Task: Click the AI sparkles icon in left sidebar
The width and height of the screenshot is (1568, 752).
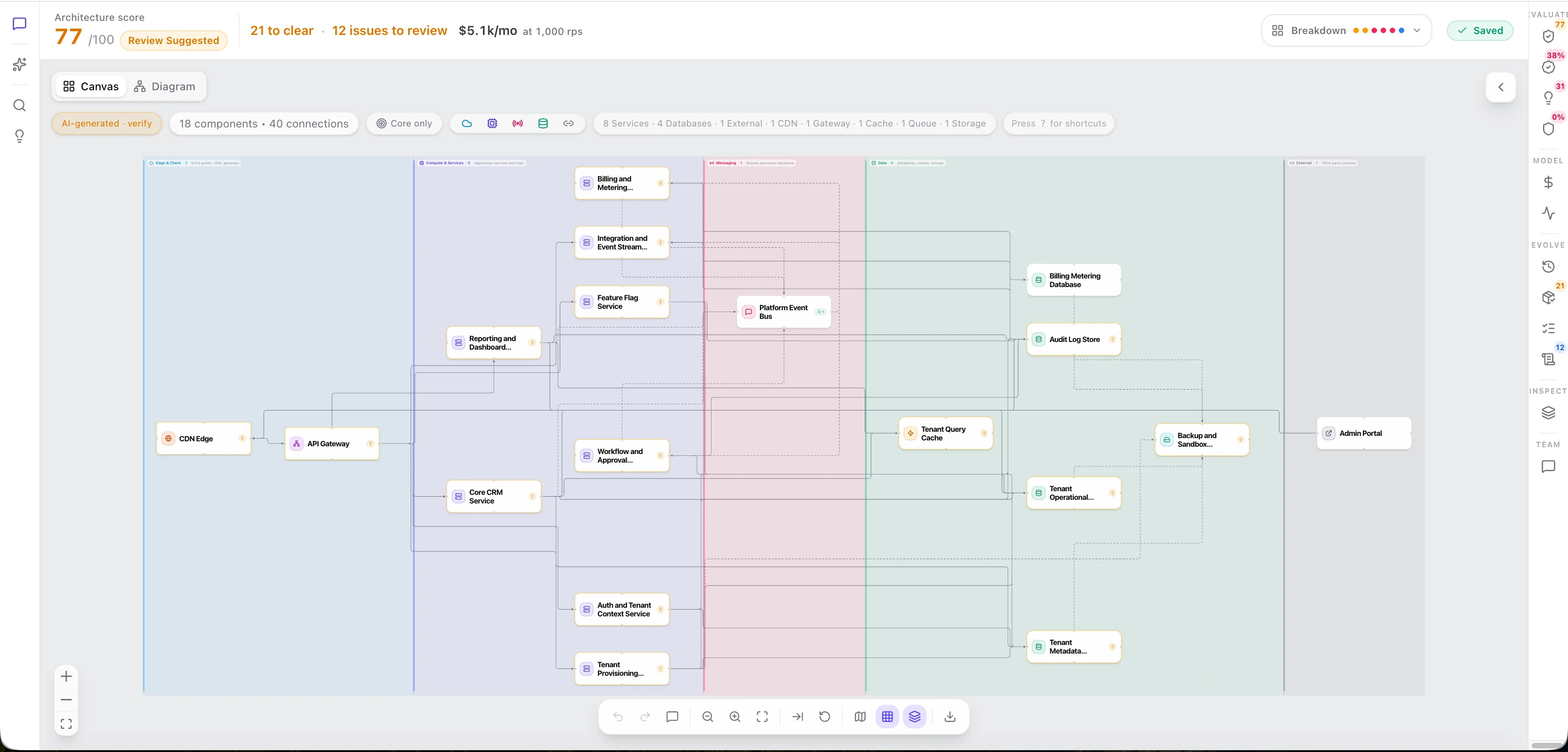Action: (20, 64)
